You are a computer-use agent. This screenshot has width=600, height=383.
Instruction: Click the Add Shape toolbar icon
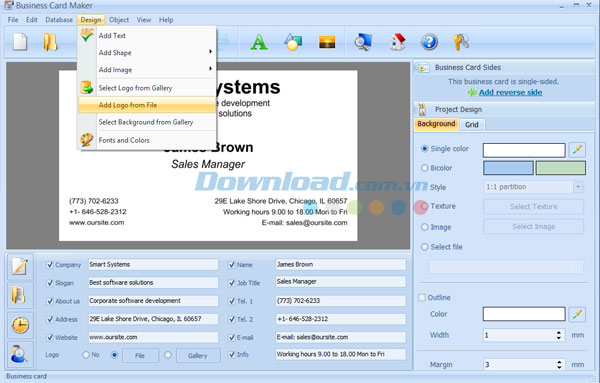[293, 42]
